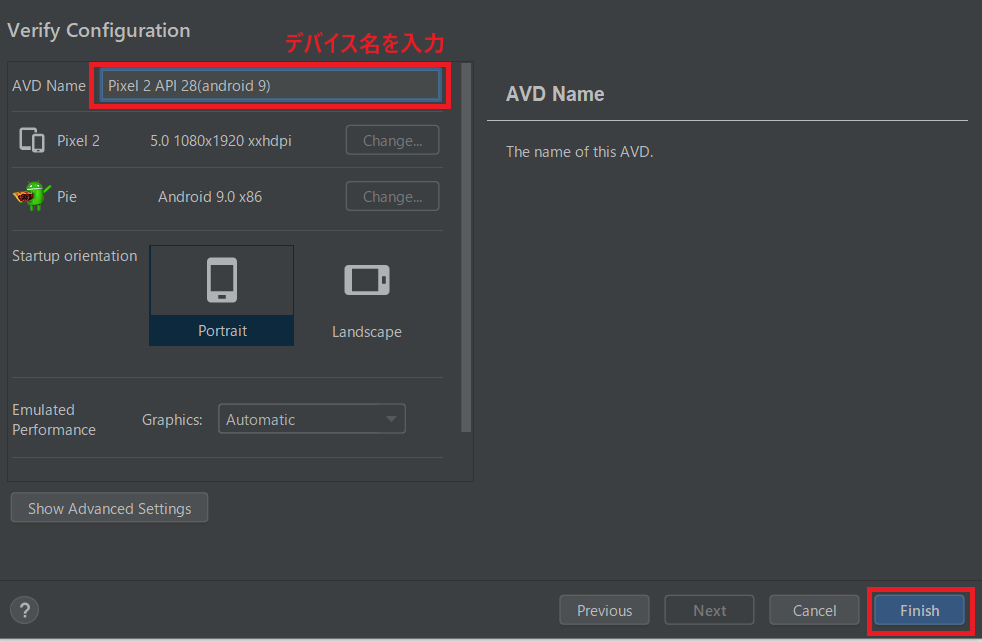Screen dimensions: 982x642
Task: Select Landscape startup orientation
Action: click(x=367, y=302)
